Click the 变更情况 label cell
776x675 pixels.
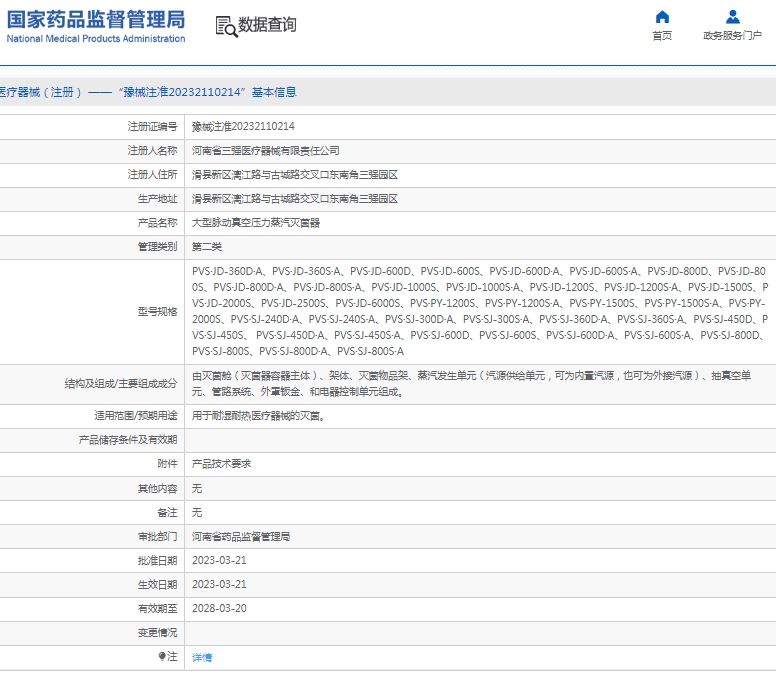pyautogui.click(x=92, y=633)
